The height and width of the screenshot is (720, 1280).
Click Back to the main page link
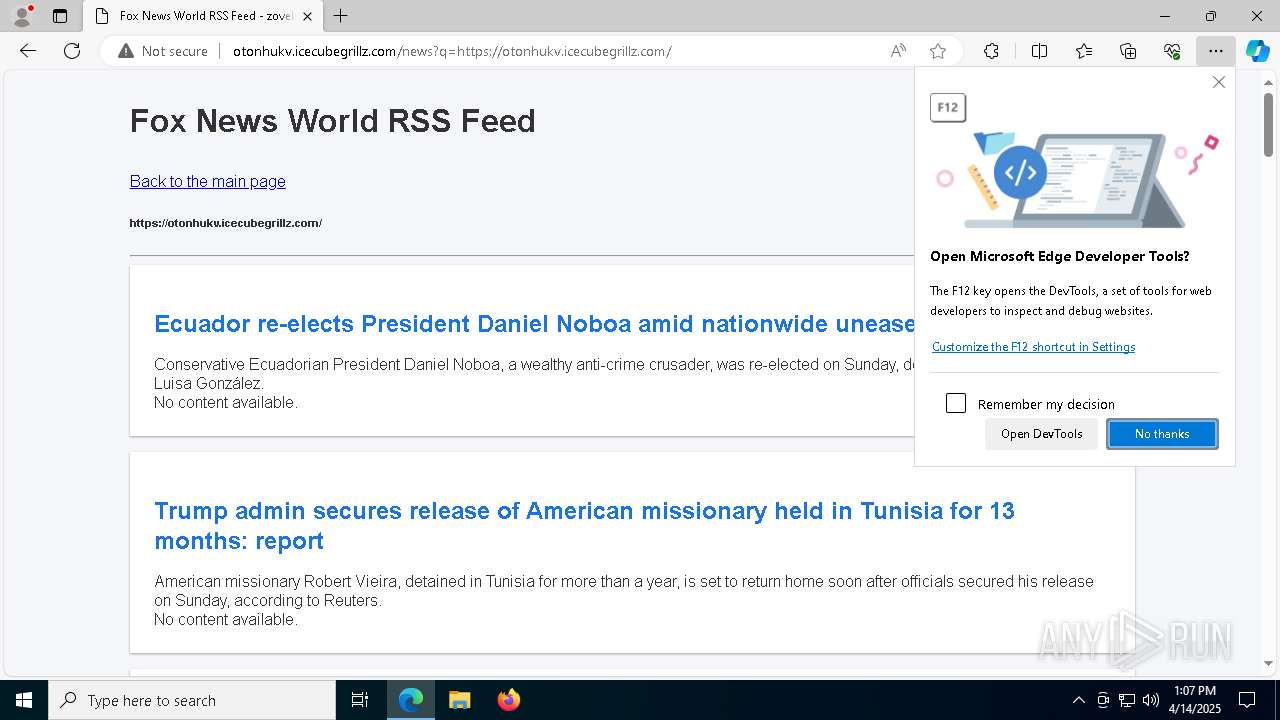point(208,181)
